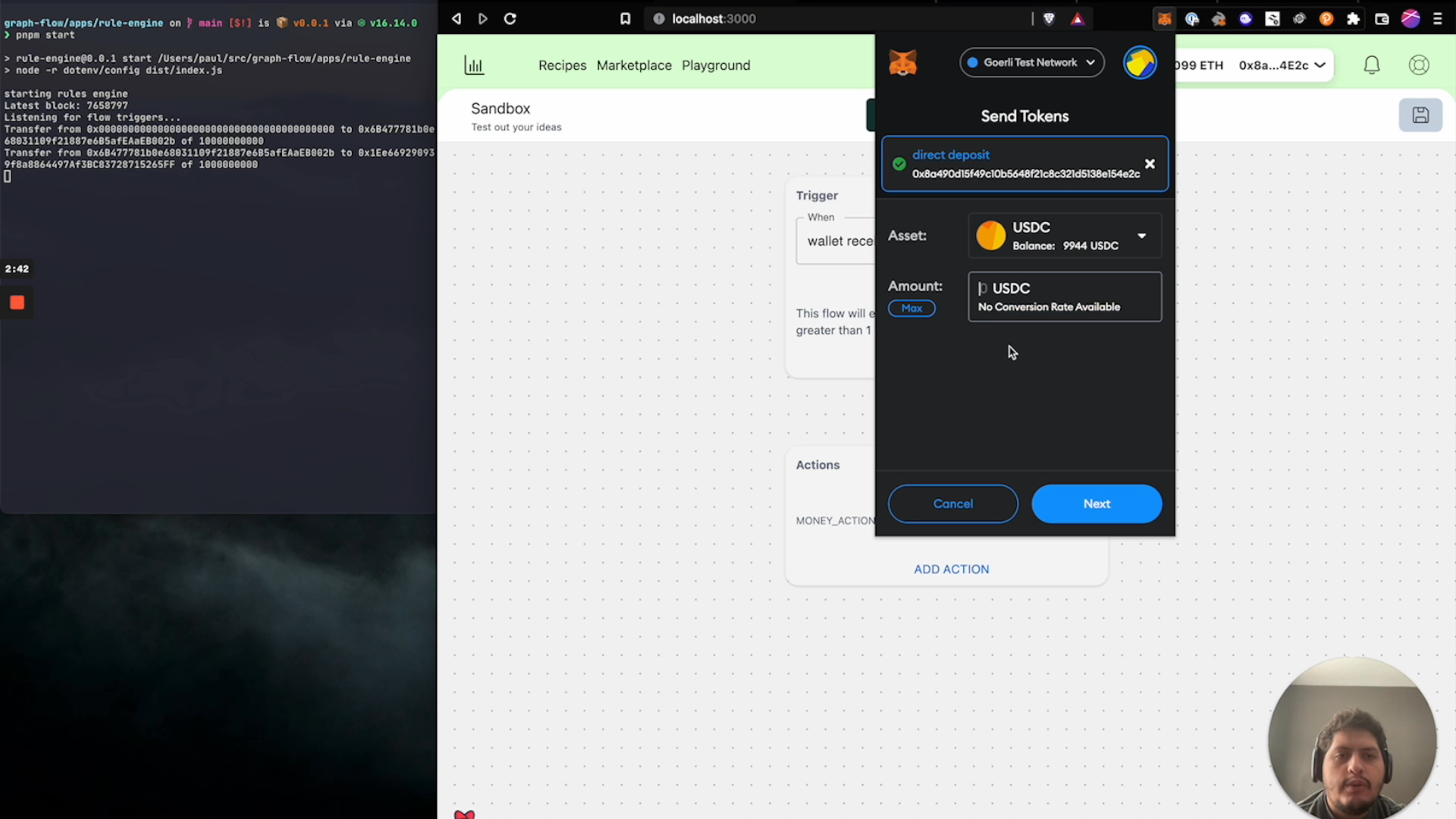This screenshot has height=819, width=1456.
Task: Click the speaker webcam thumbnail
Action: click(x=1352, y=739)
